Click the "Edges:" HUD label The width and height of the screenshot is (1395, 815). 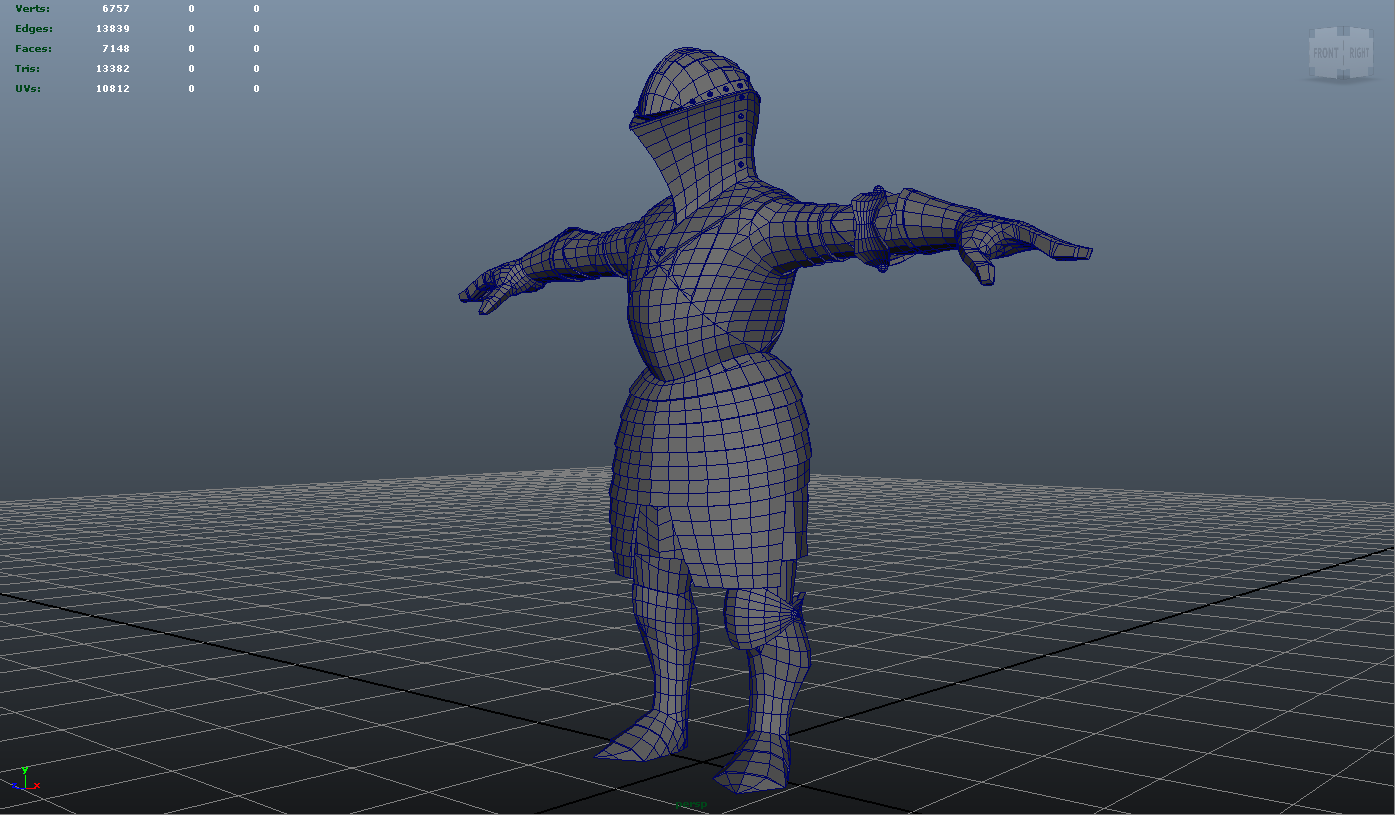tap(34, 29)
